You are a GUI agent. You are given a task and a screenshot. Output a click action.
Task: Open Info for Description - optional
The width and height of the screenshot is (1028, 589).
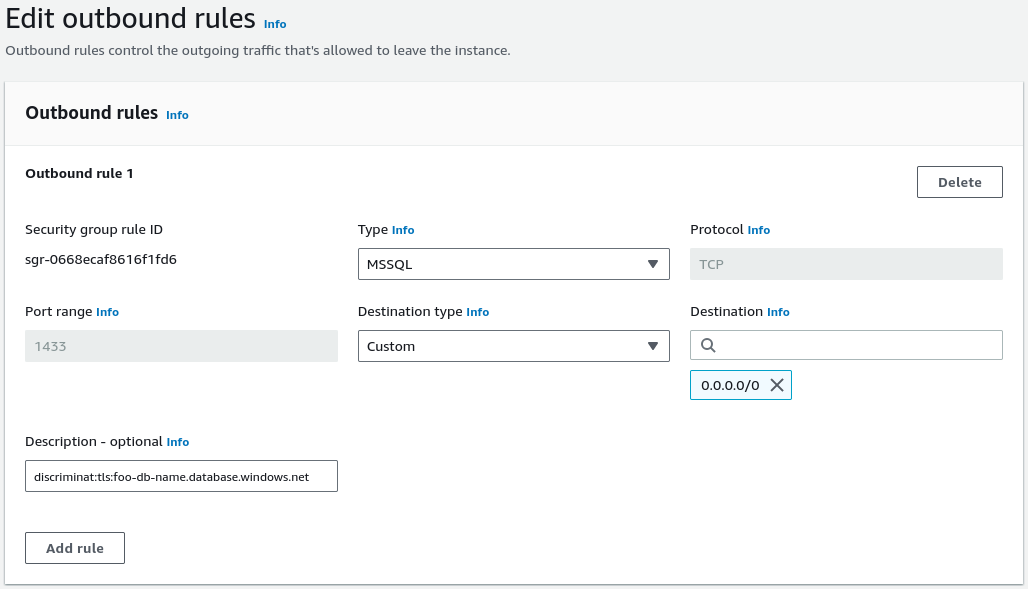click(x=177, y=442)
